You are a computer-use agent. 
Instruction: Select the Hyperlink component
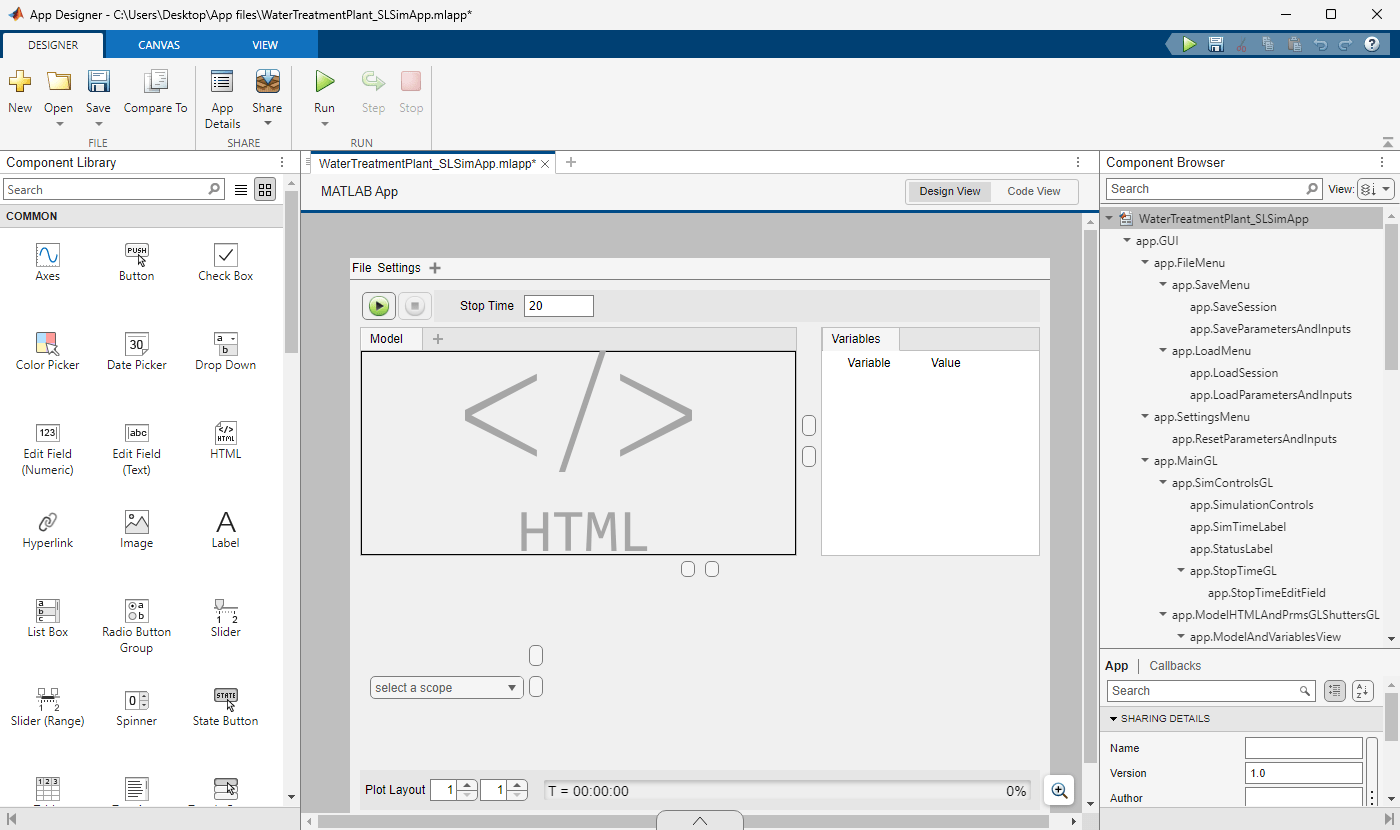click(x=47, y=523)
